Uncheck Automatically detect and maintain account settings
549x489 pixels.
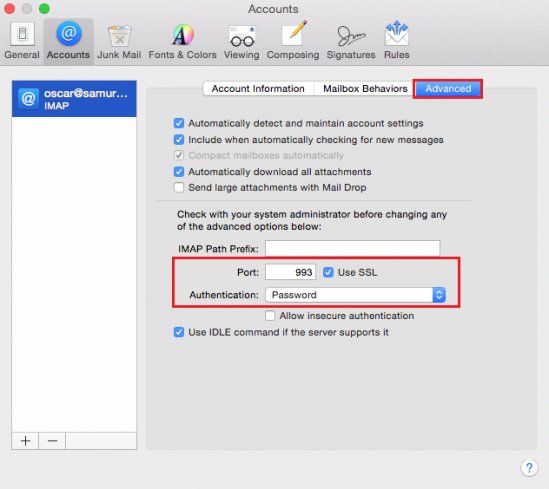pos(179,123)
